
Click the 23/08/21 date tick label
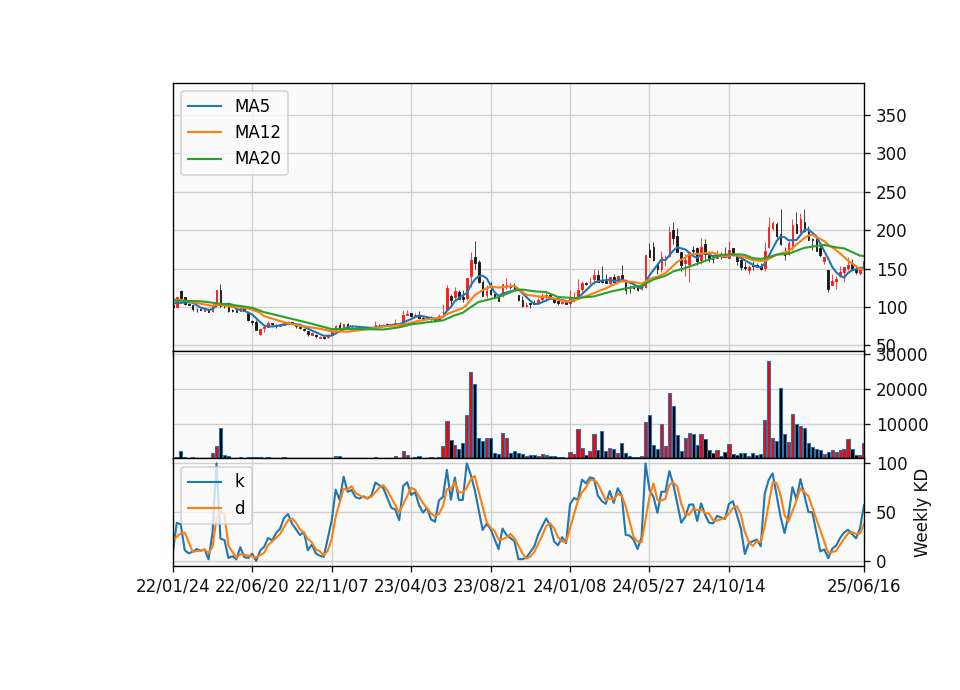click(x=490, y=586)
